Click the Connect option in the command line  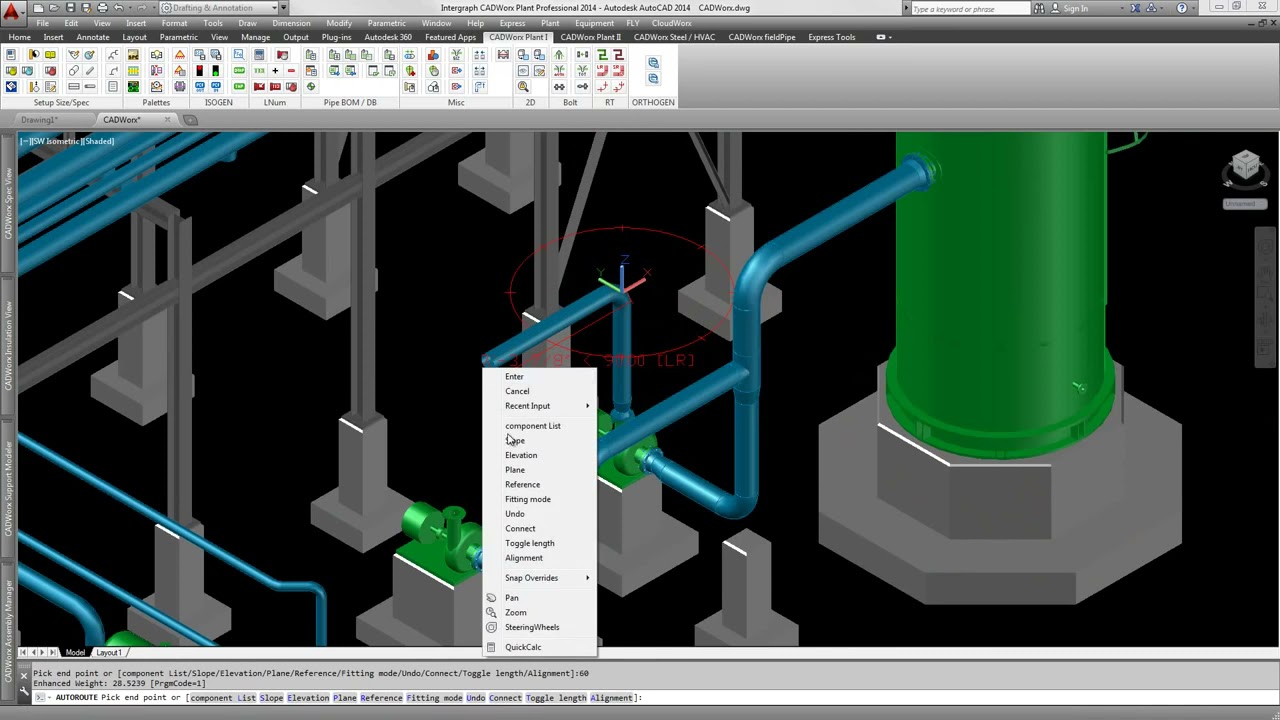pyautogui.click(x=505, y=698)
